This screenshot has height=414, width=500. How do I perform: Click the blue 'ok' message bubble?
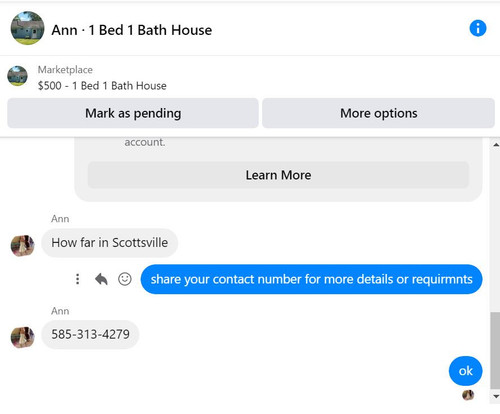(x=465, y=371)
